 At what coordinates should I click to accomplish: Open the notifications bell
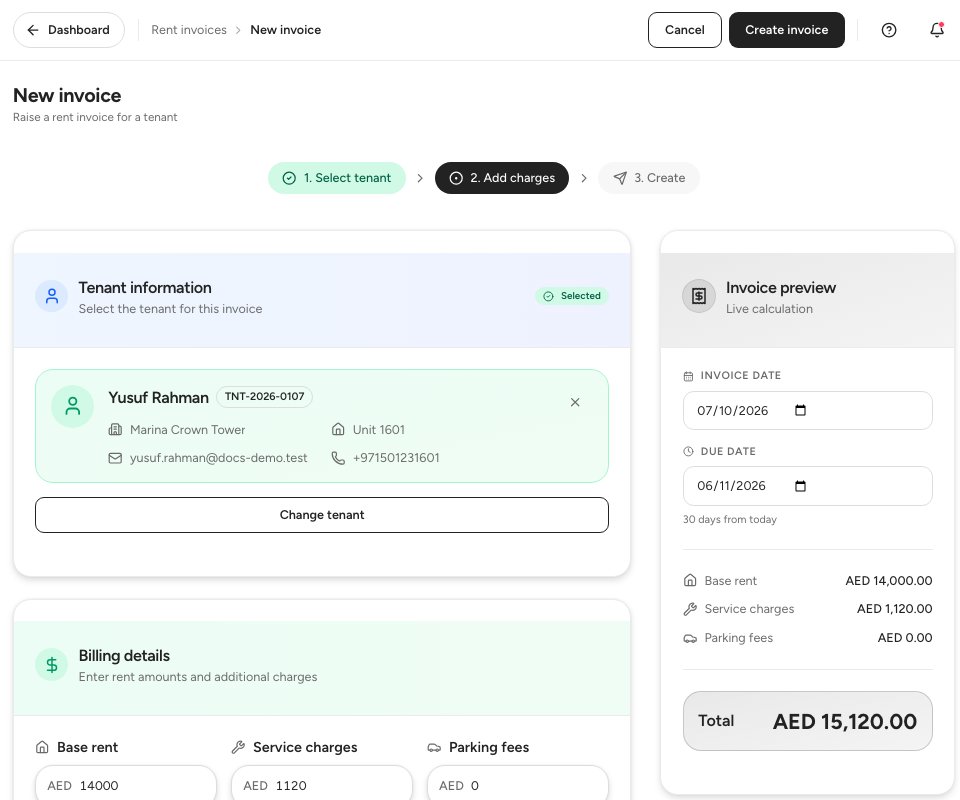coord(937,29)
